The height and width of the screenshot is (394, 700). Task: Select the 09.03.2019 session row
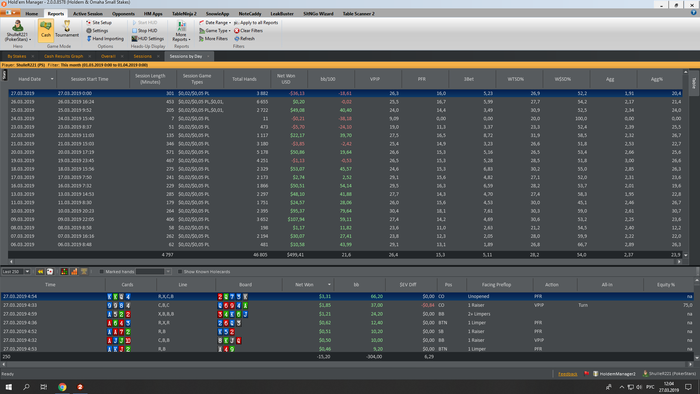[x=345, y=219]
